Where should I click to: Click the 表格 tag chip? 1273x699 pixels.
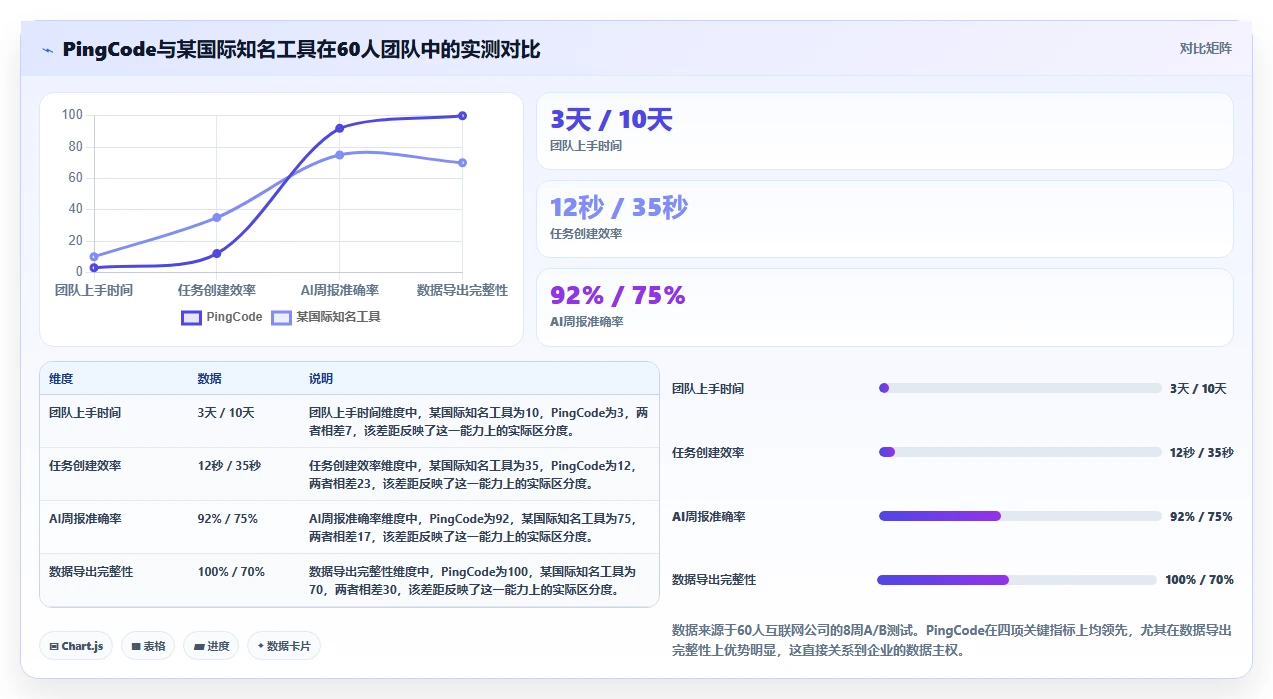point(148,646)
